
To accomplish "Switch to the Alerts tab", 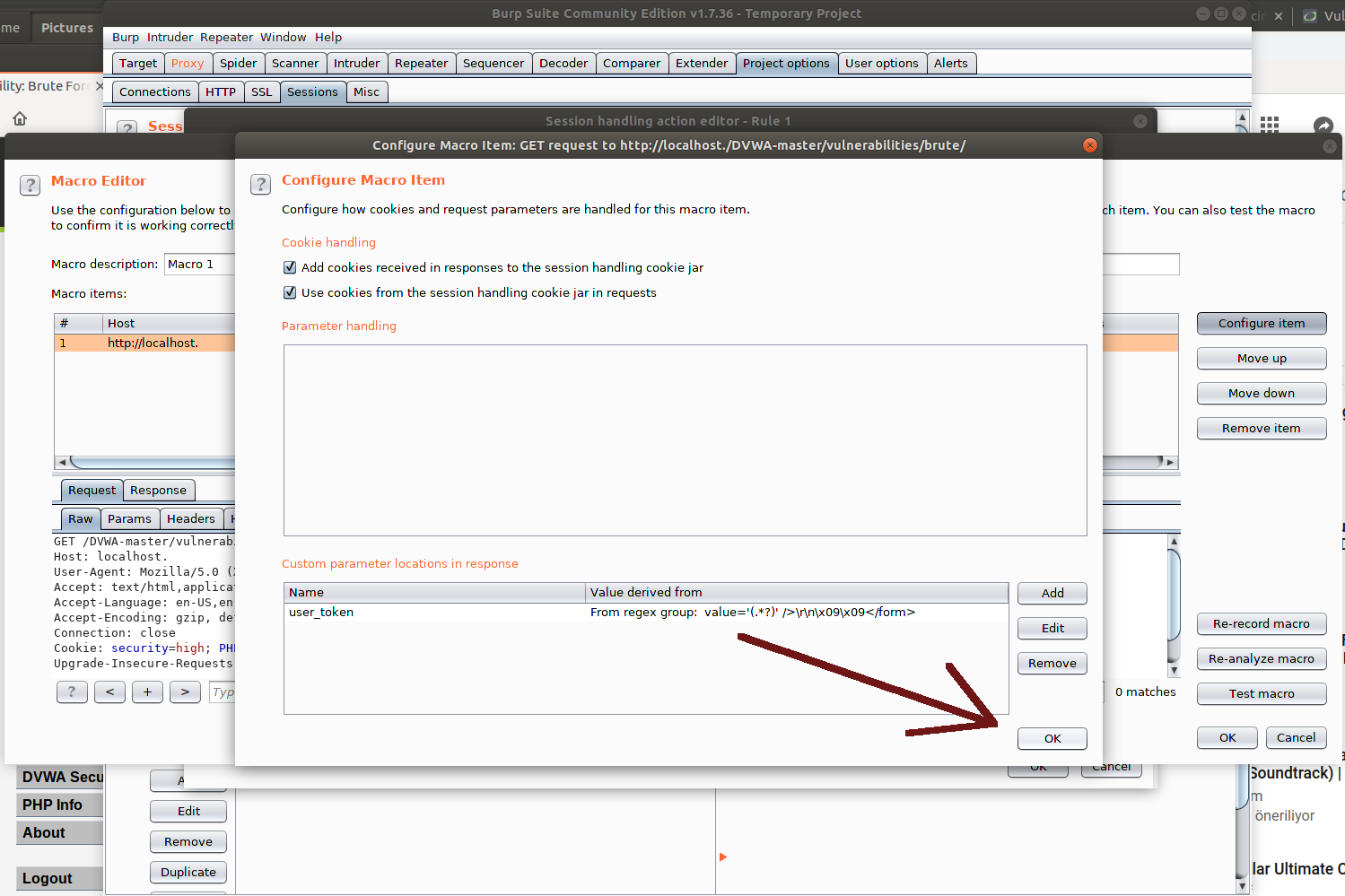I will pyautogui.click(x=951, y=63).
